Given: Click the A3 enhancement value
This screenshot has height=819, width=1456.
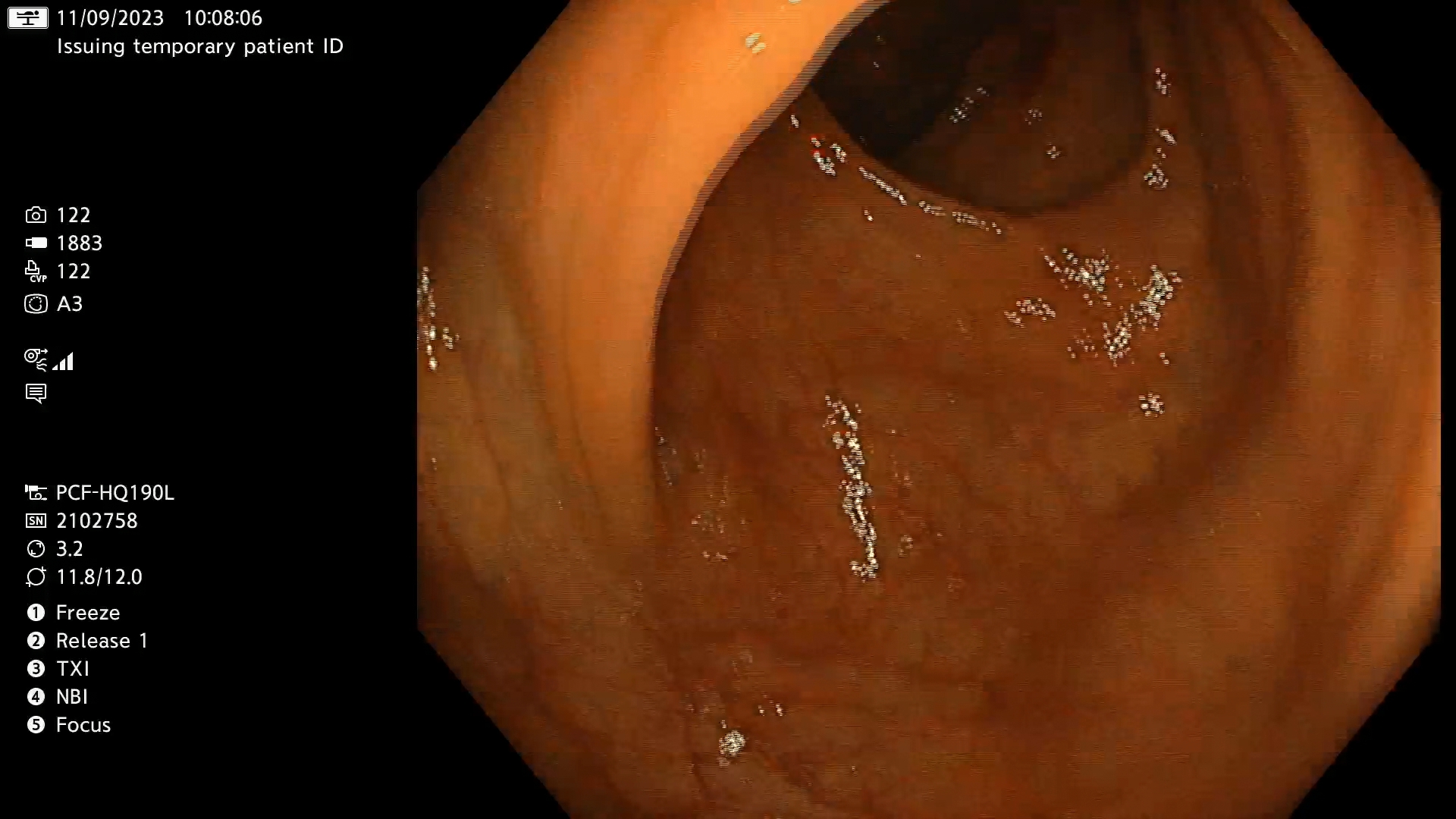Looking at the screenshot, I should (70, 304).
